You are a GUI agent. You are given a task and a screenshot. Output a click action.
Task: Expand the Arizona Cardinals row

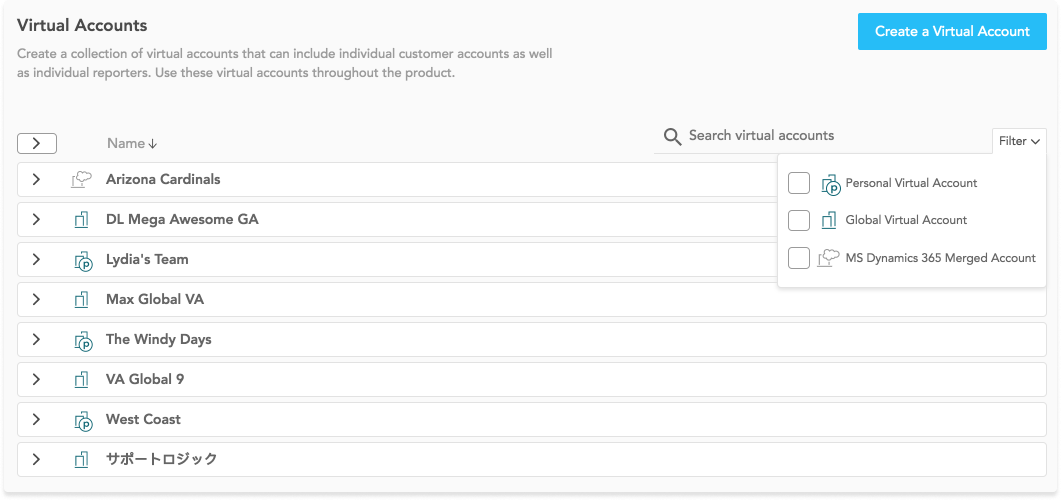37,179
